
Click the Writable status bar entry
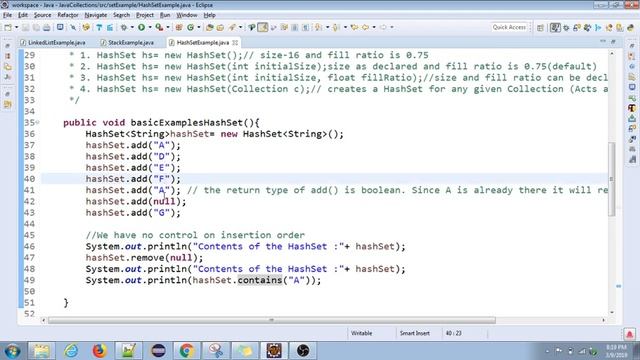361,333
